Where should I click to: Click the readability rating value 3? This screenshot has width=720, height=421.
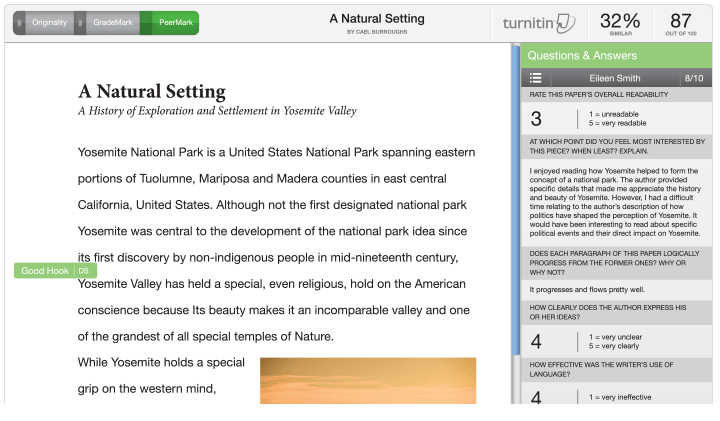click(x=536, y=119)
